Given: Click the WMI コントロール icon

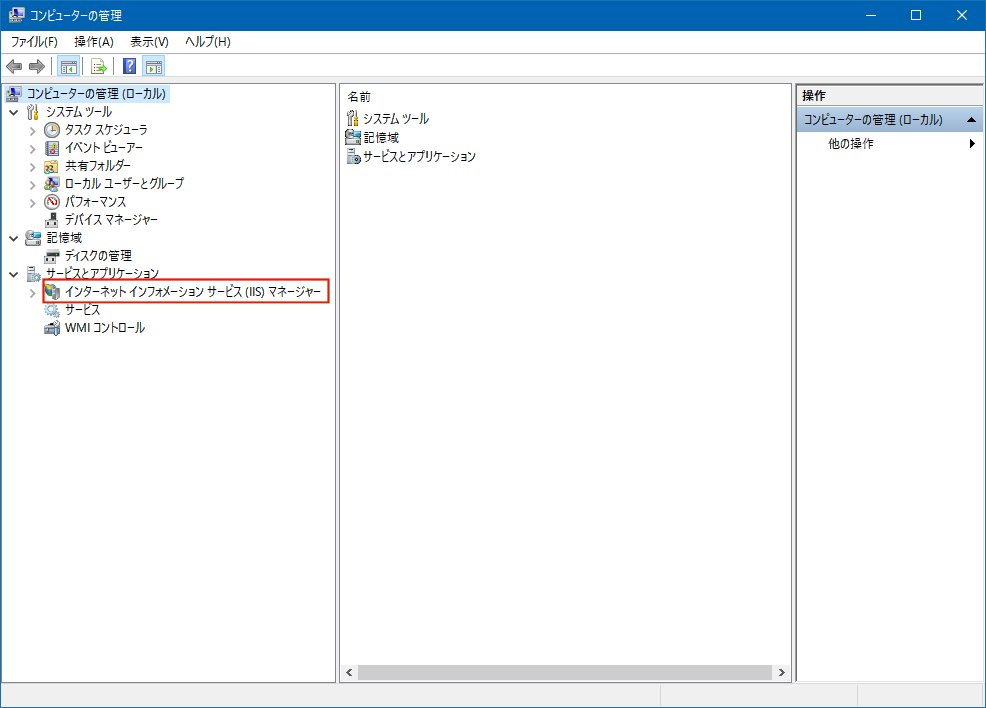Looking at the screenshot, I should tap(52, 328).
